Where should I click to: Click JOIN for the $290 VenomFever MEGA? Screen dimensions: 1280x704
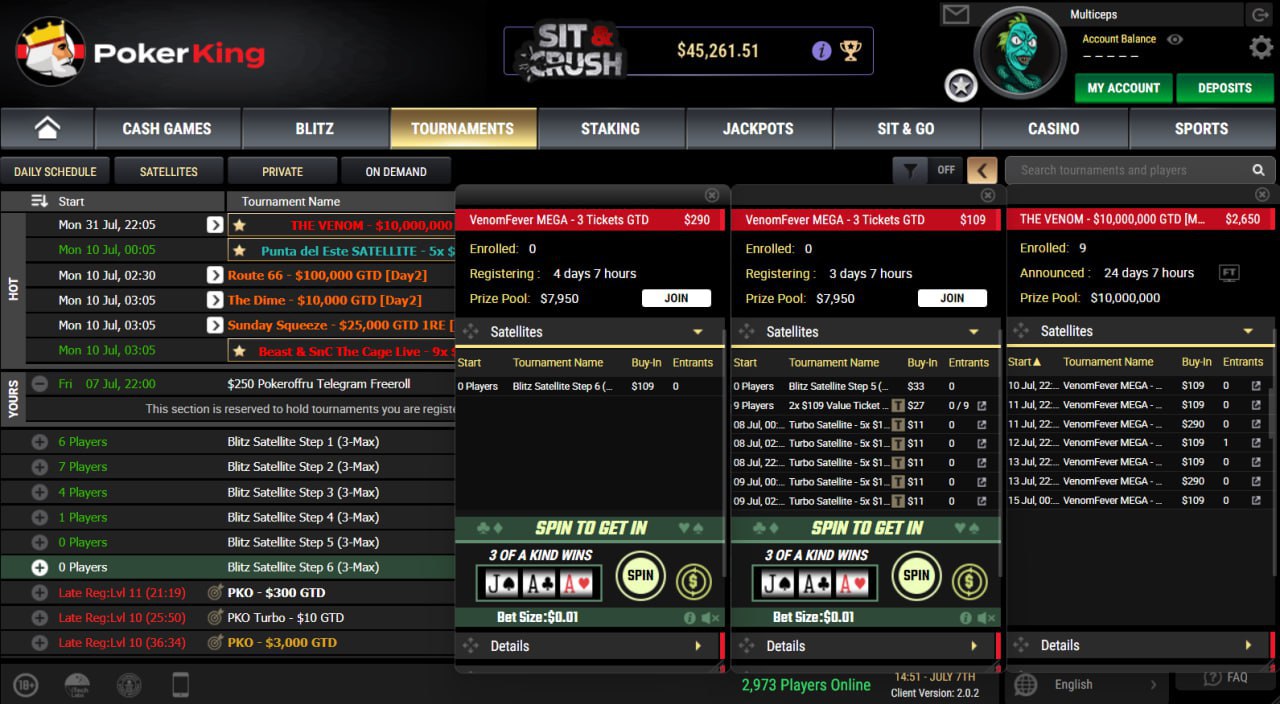(x=676, y=298)
